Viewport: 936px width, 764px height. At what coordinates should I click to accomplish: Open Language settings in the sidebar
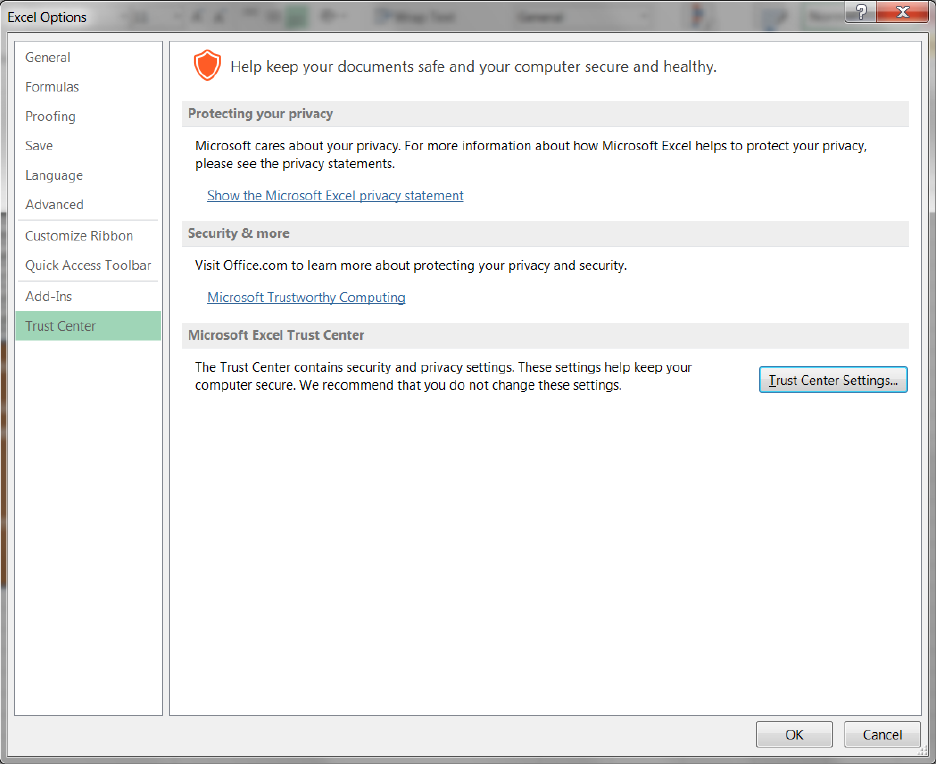pyautogui.click(x=54, y=175)
